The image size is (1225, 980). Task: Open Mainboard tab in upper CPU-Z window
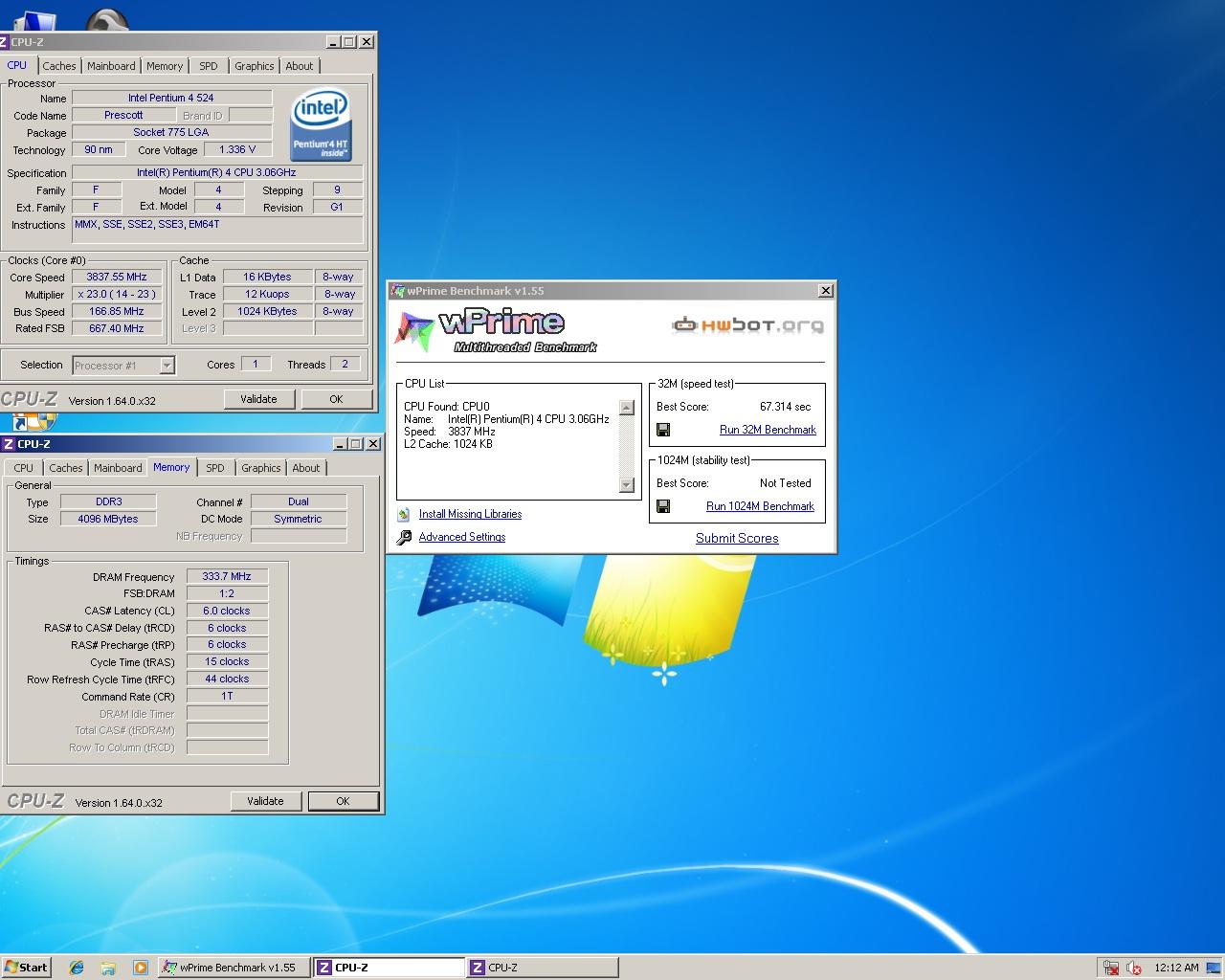[111, 66]
